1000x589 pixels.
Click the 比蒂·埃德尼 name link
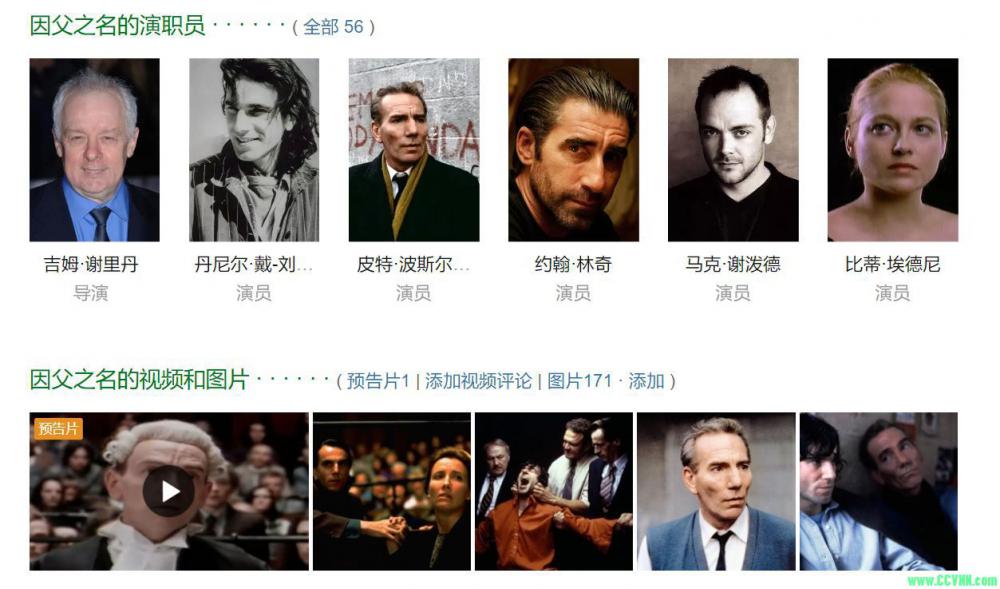pos(892,264)
